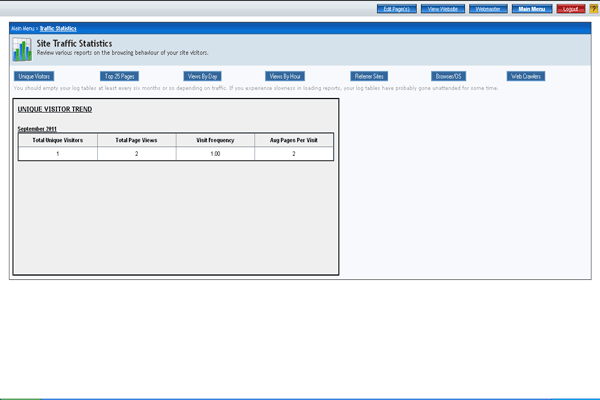The image size is (600, 400).
Task: Open the Views By Hour report
Action: [285, 76]
